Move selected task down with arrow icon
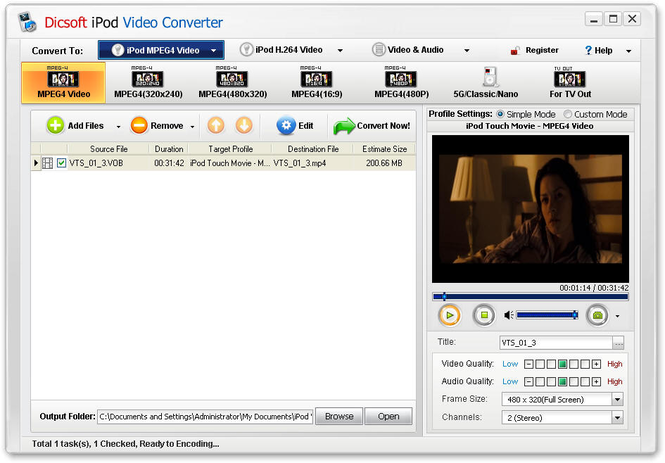Viewport: 665px width, 463px height. (244, 126)
